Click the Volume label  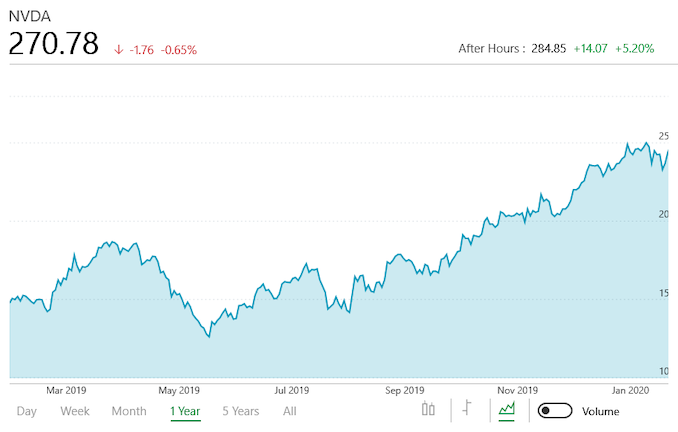coord(601,411)
